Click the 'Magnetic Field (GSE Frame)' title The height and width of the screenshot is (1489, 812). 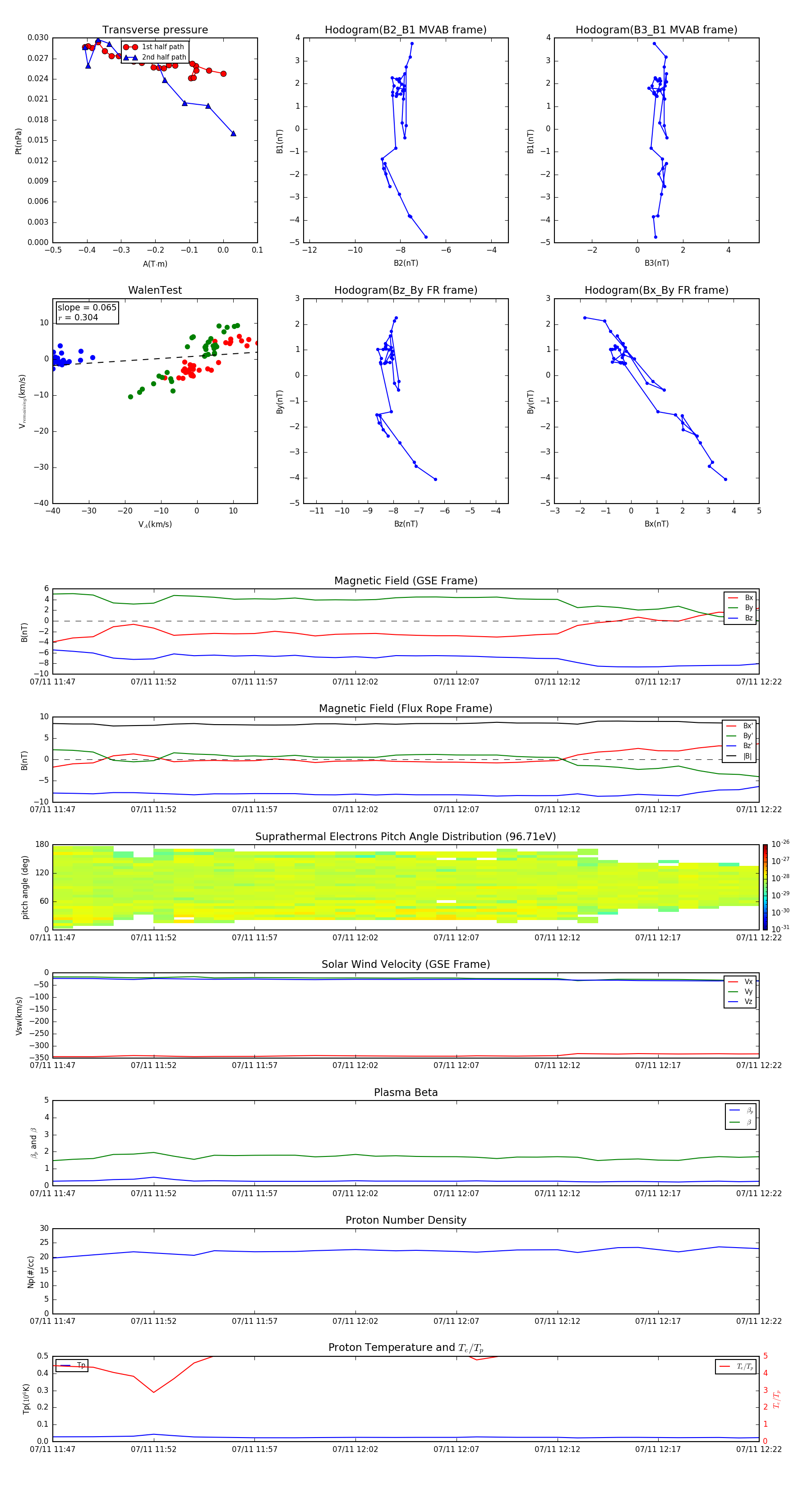[406, 581]
